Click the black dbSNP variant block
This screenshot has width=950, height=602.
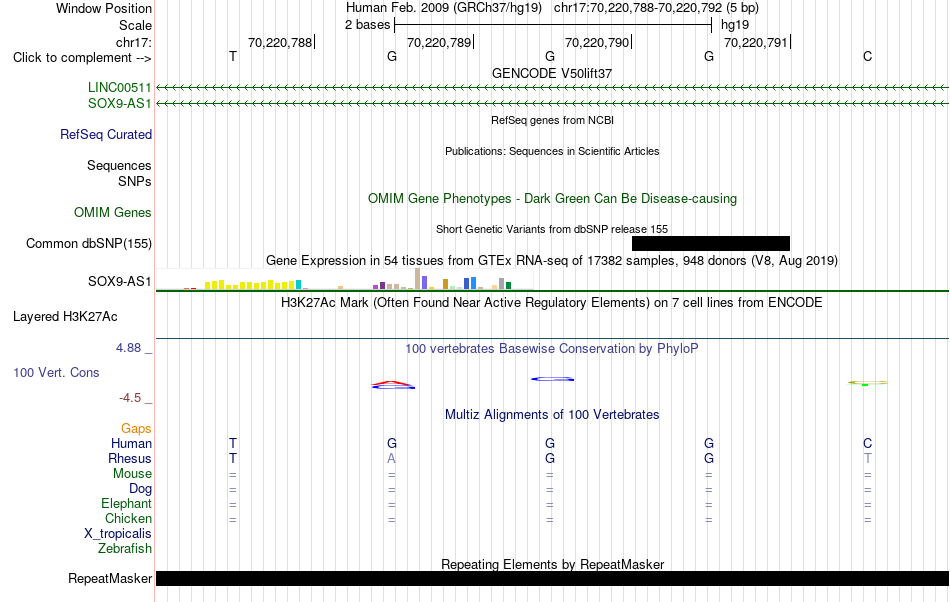(711, 243)
